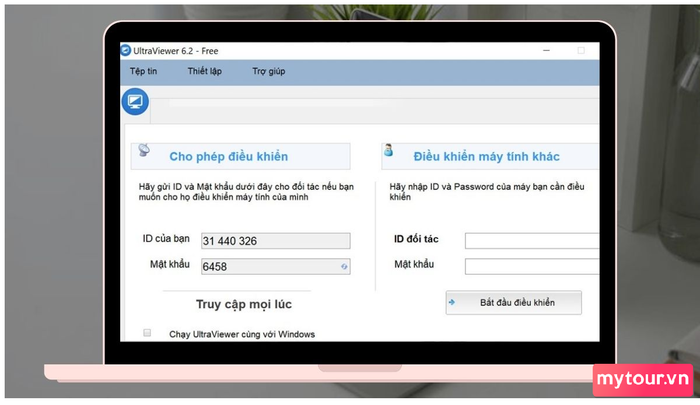Click the person icon beside Điều khiển máy tính khác

(x=388, y=150)
